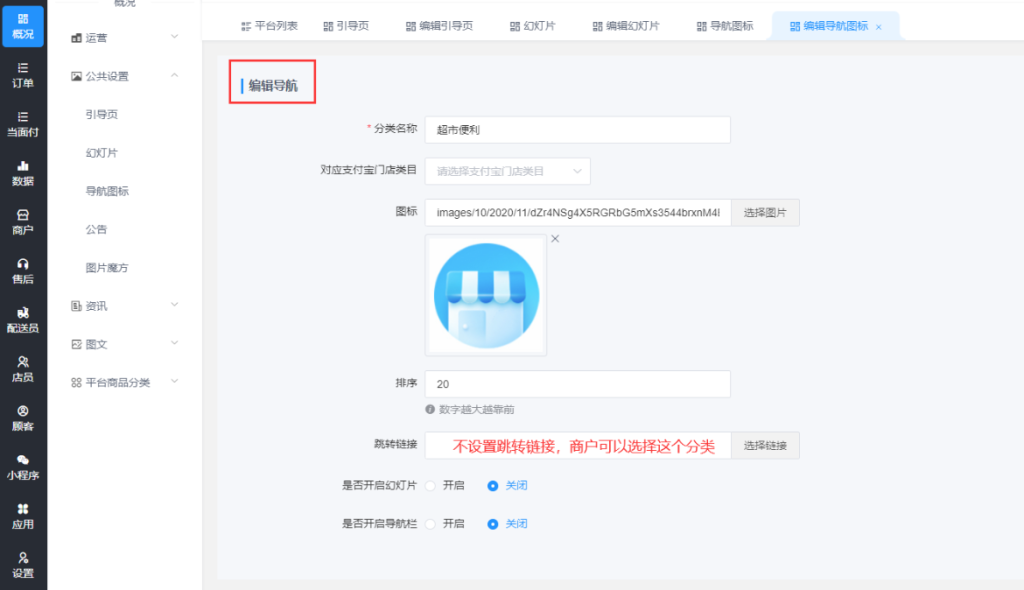Click the 选择链接 button
Screen dimensions: 1024x590
click(765, 446)
